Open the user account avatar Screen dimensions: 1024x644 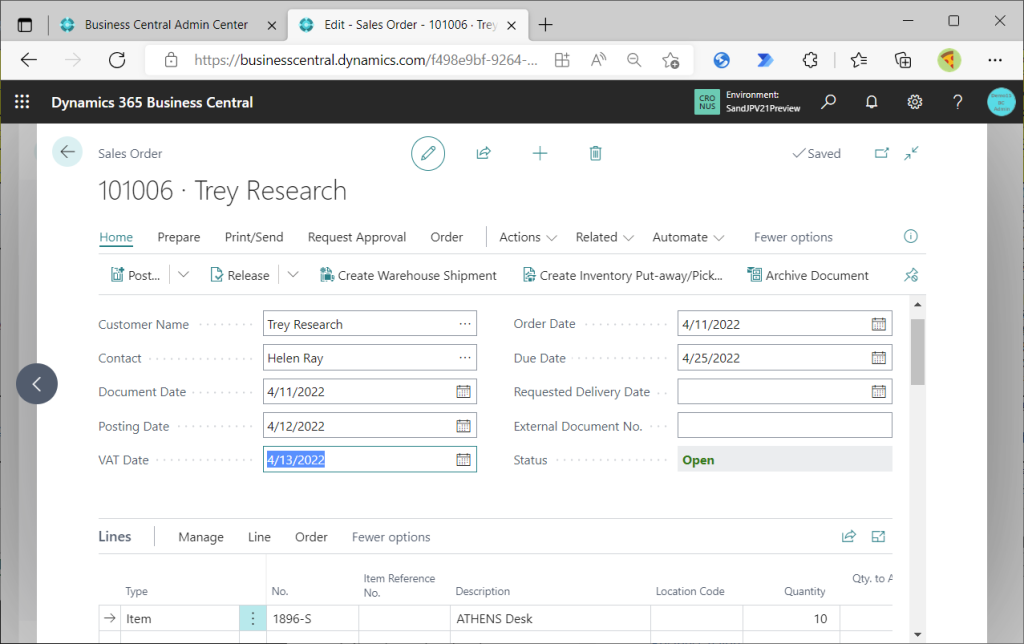(1001, 102)
